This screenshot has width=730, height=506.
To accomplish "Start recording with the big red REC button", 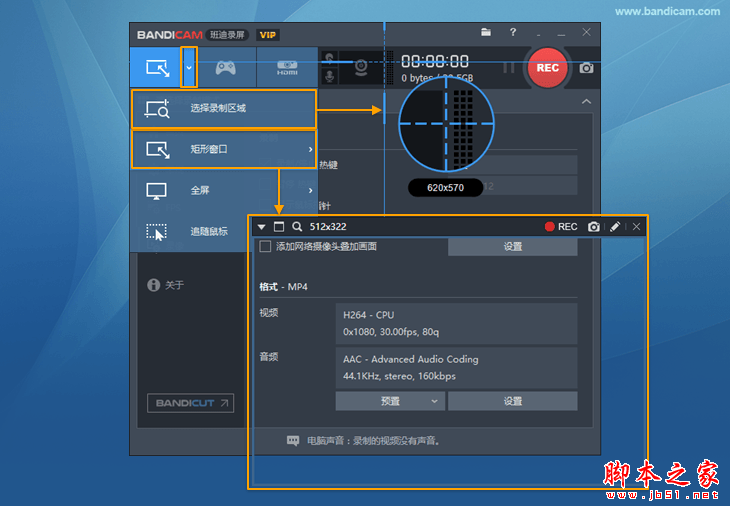I will pos(548,68).
